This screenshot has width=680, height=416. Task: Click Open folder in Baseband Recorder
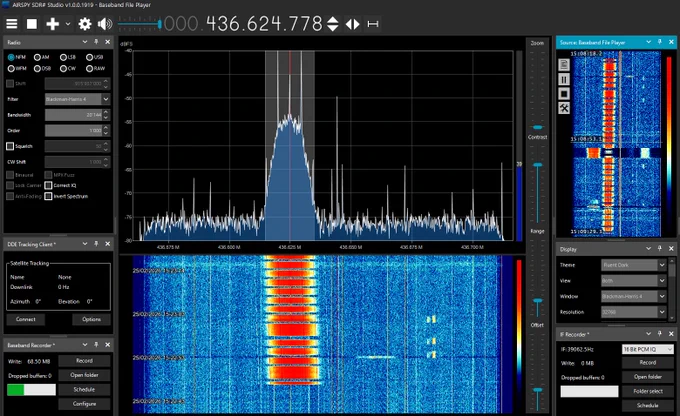pyautogui.click(x=84, y=375)
